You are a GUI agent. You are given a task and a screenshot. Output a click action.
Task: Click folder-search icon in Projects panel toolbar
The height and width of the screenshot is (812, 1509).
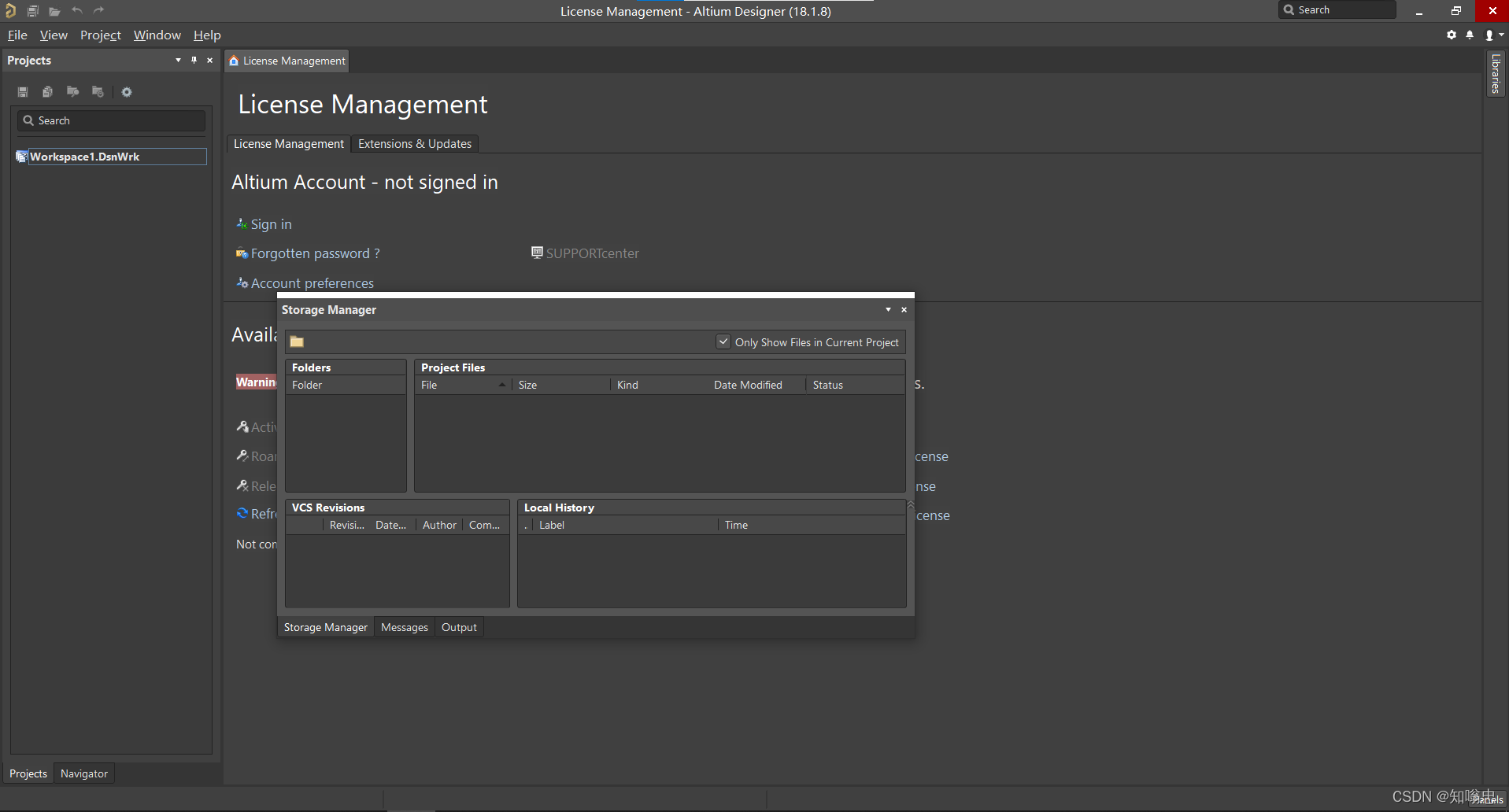(x=72, y=92)
